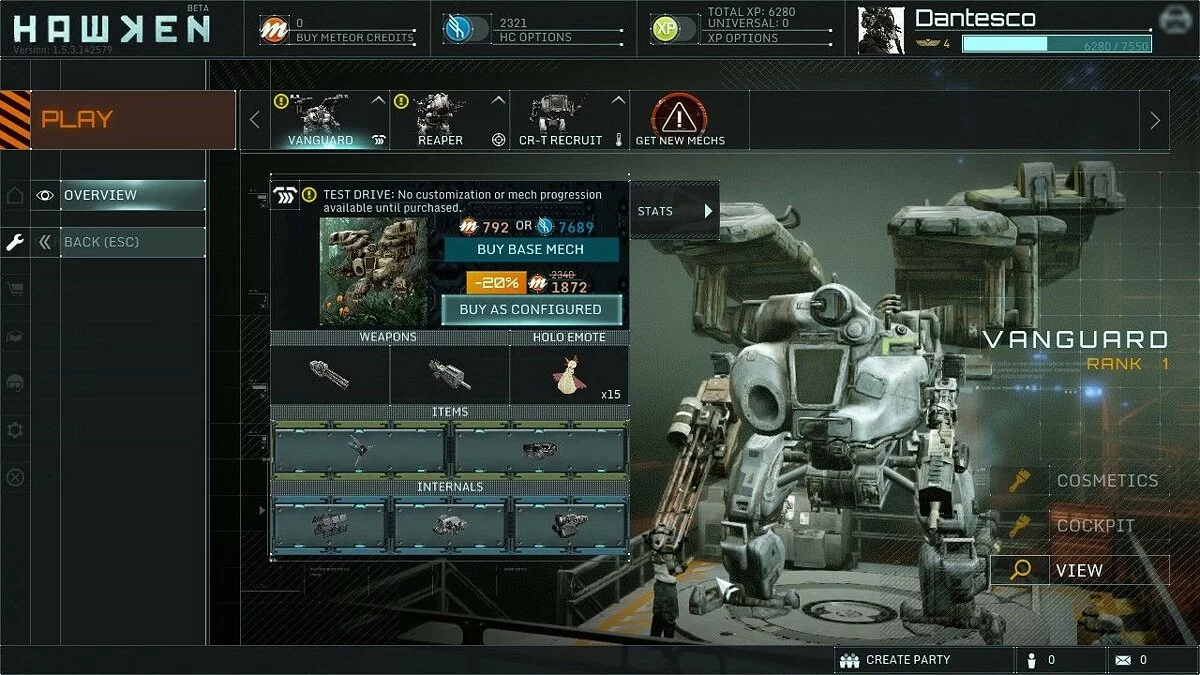Open the mail envelope icon
The height and width of the screenshot is (675, 1200).
[x=1122, y=660]
